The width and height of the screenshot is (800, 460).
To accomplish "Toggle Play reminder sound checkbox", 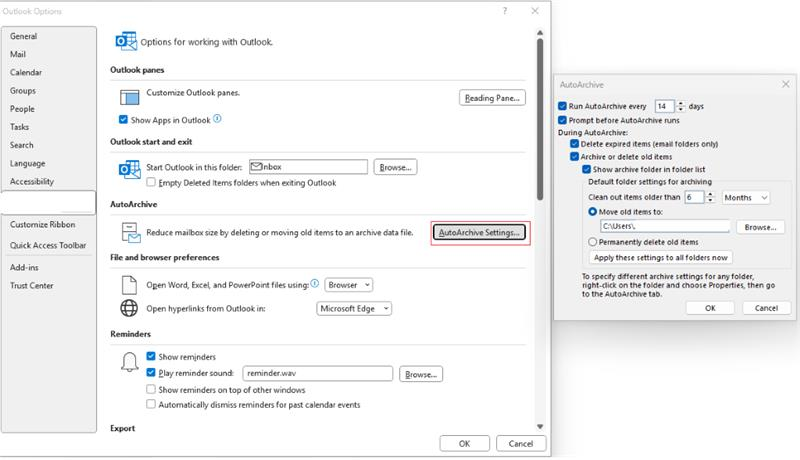I will (x=151, y=372).
